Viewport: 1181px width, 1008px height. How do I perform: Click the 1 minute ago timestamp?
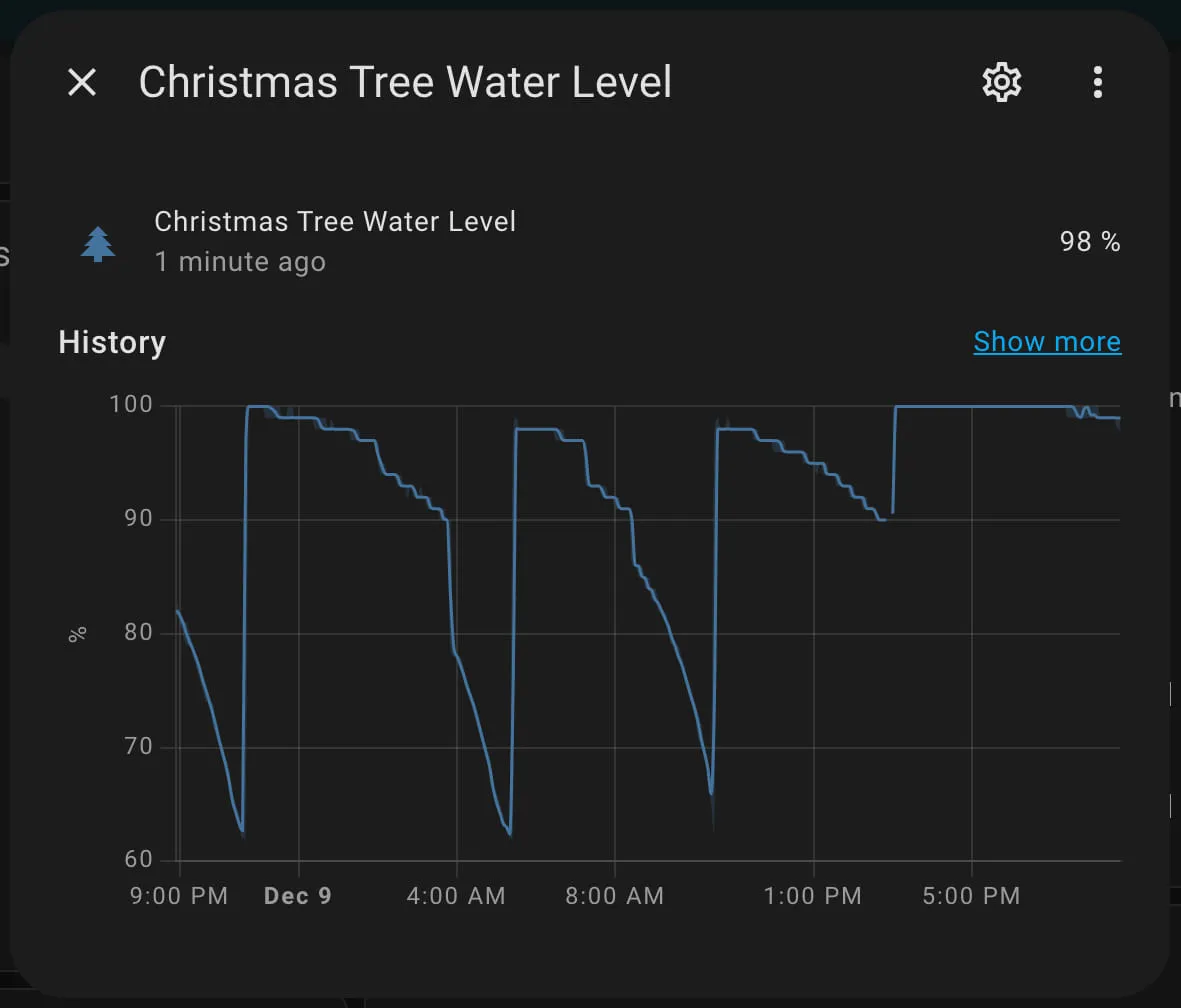tap(240, 261)
